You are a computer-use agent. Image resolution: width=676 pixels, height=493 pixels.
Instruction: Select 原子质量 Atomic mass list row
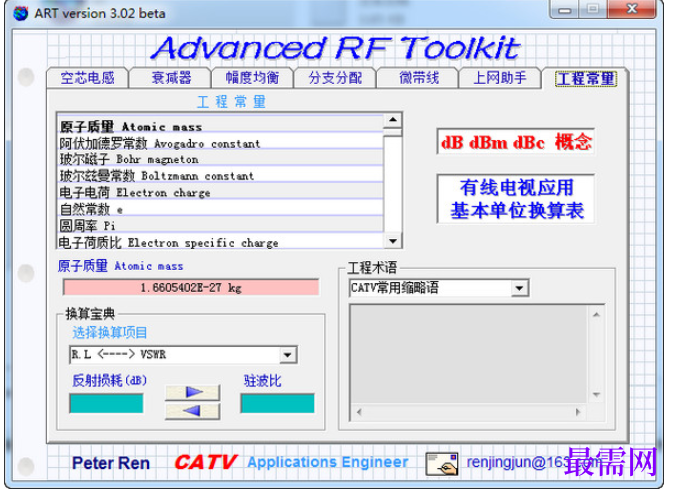[220, 126]
